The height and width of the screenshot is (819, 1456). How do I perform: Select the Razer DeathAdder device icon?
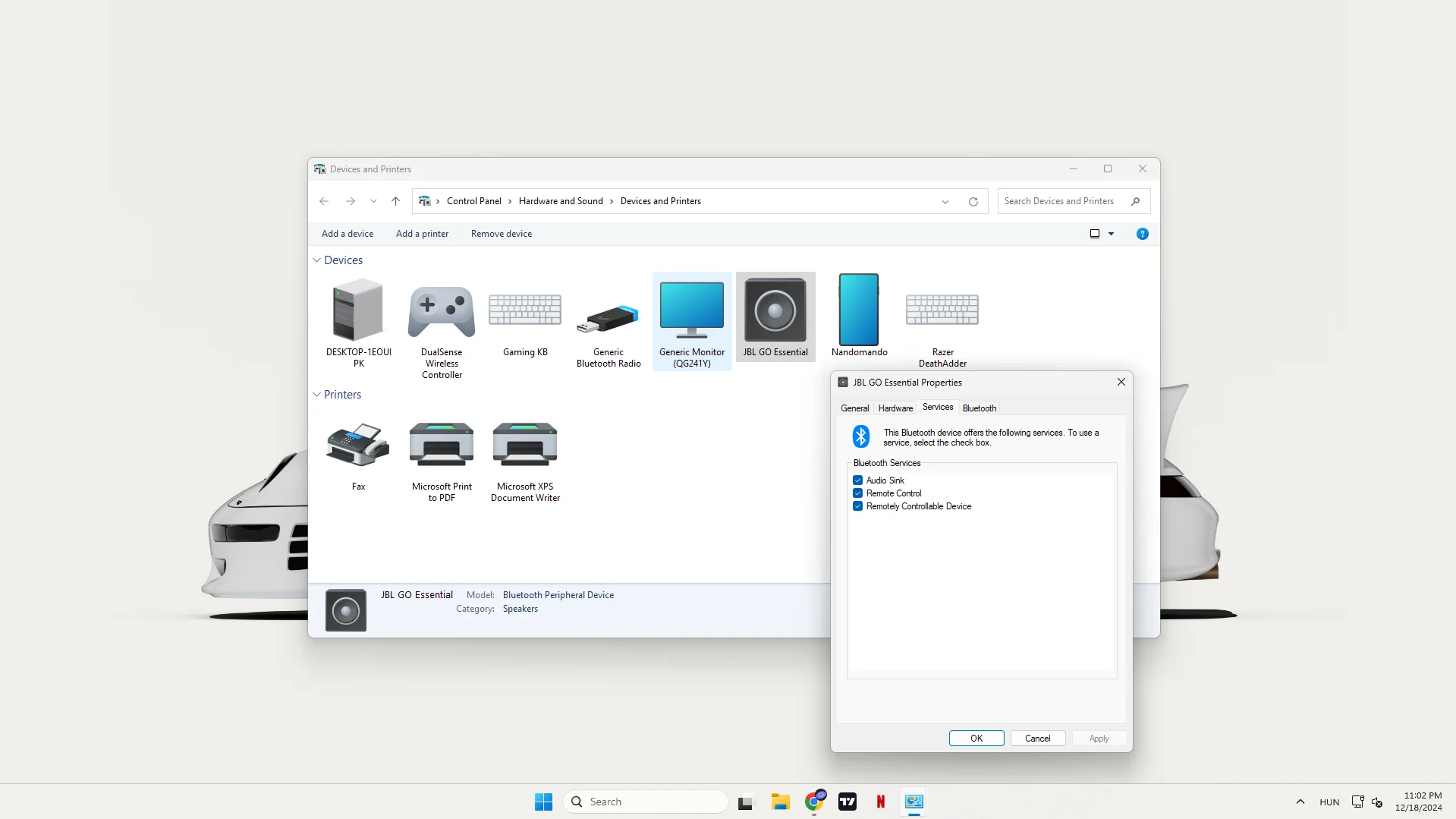pyautogui.click(x=942, y=310)
